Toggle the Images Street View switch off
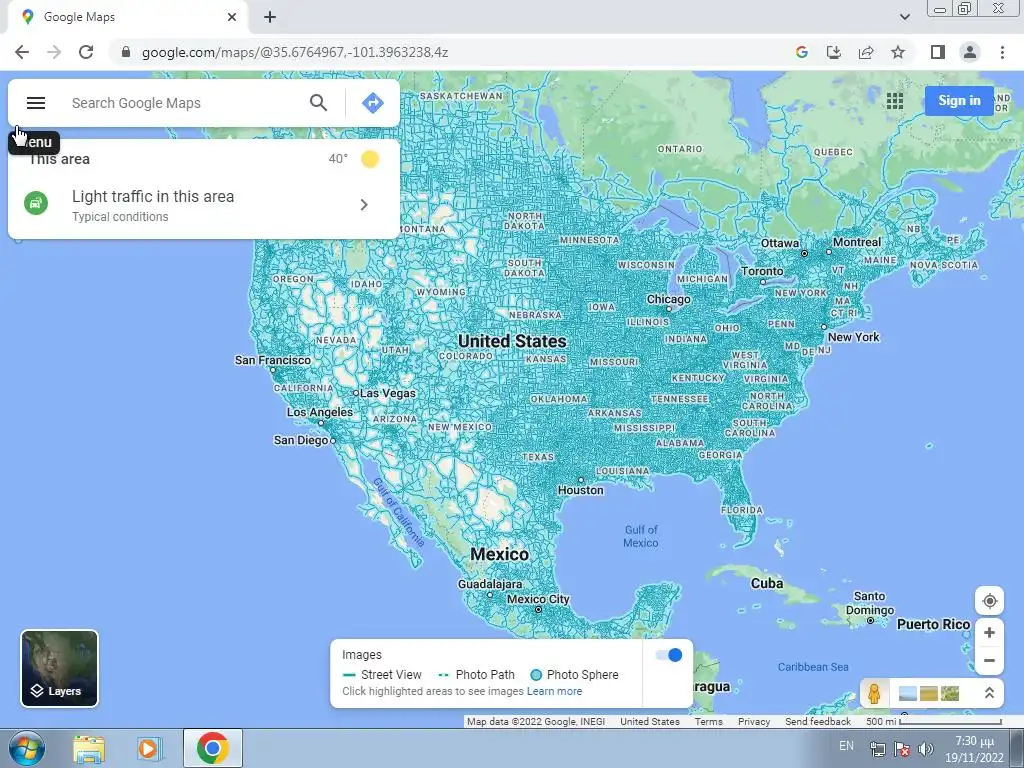Image resolution: width=1024 pixels, height=768 pixels. tap(669, 655)
